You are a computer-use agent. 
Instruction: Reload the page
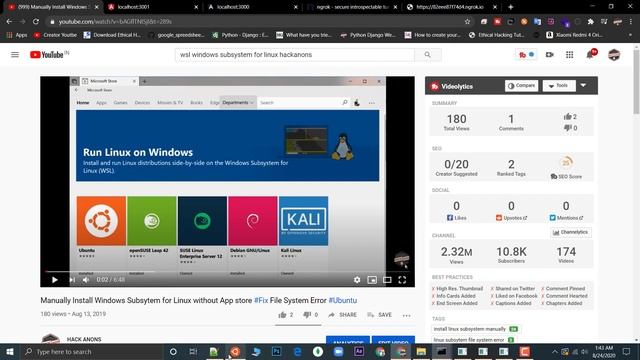(36, 22)
